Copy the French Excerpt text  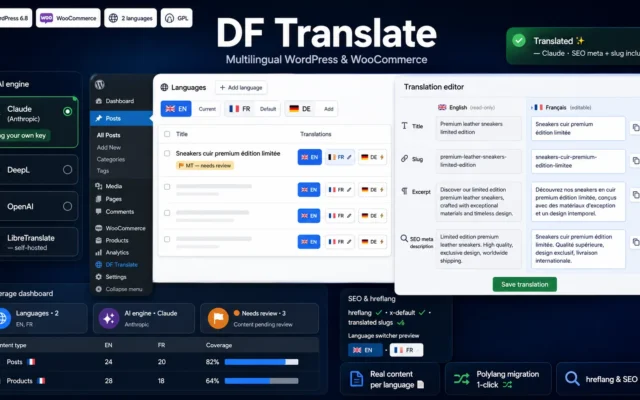[x=636, y=195]
